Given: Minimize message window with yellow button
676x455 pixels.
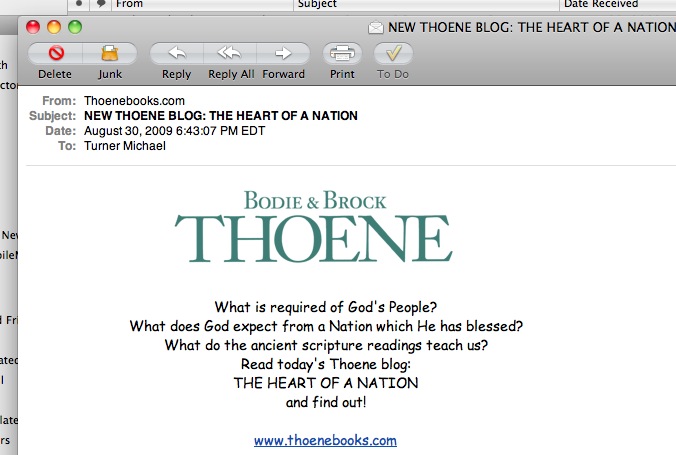Looking at the screenshot, I should (x=54, y=27).
